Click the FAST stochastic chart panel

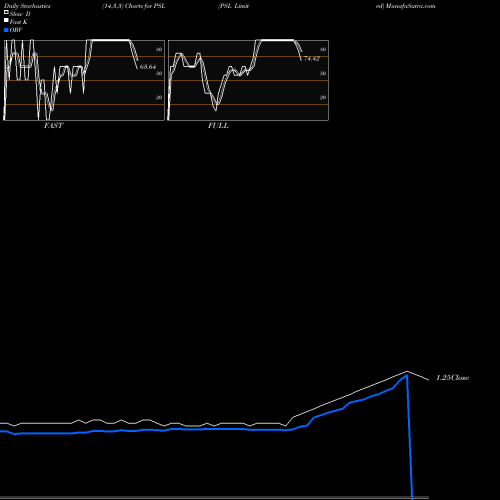tap(84, 80)
